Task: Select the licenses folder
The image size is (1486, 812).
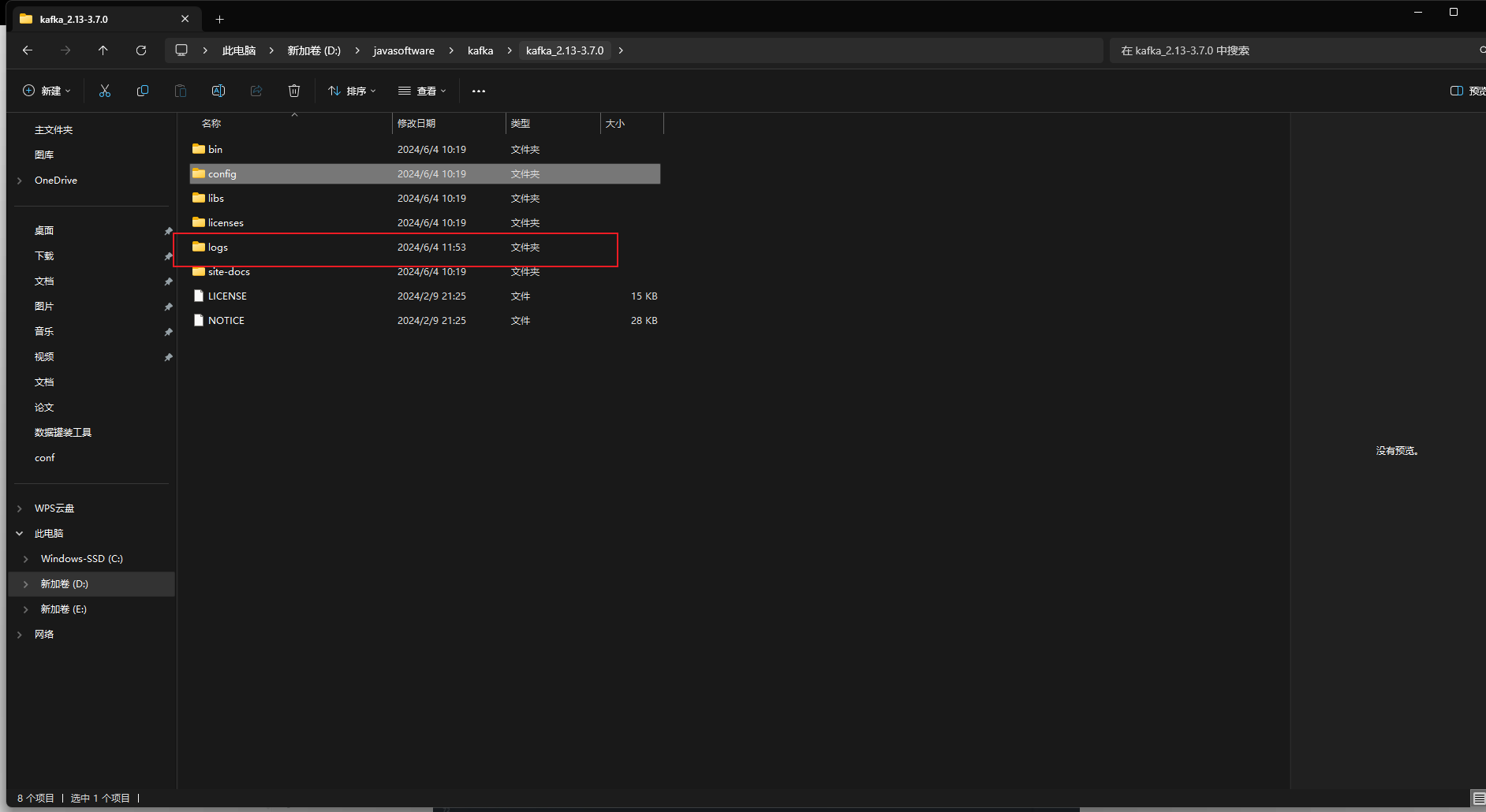Action: tap(425, 222)
